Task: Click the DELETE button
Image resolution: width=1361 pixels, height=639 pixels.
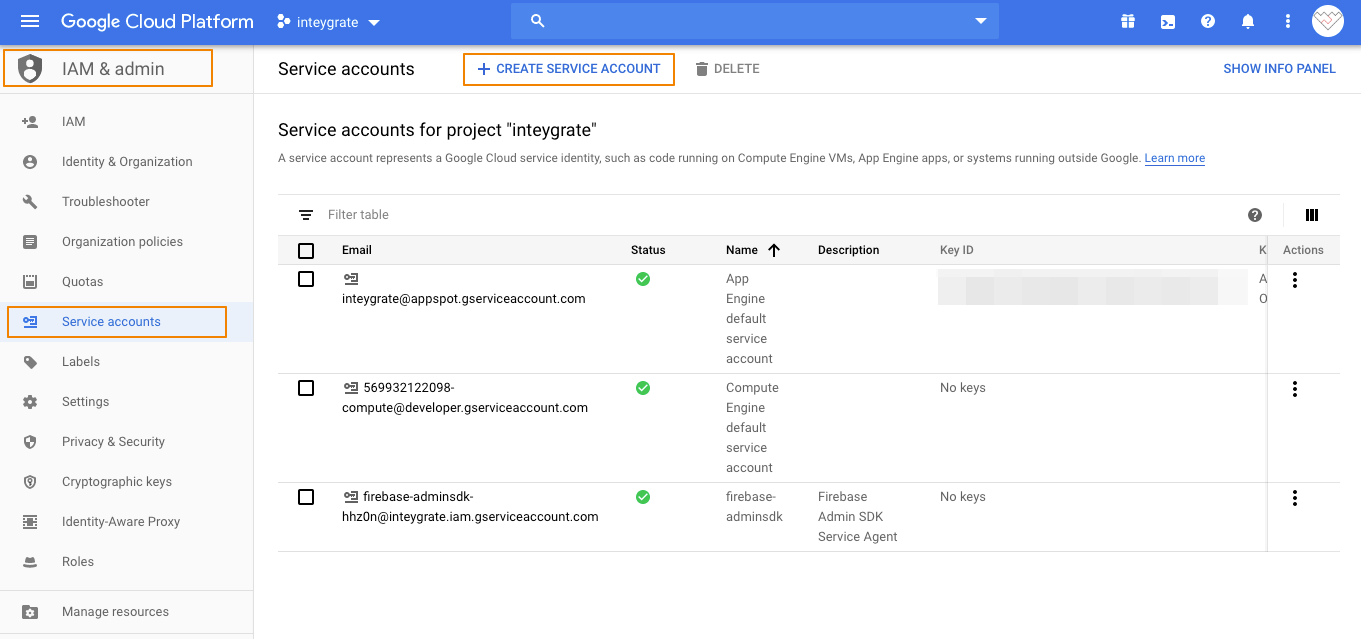Action: pyautogui.click(x=727, y=69)
